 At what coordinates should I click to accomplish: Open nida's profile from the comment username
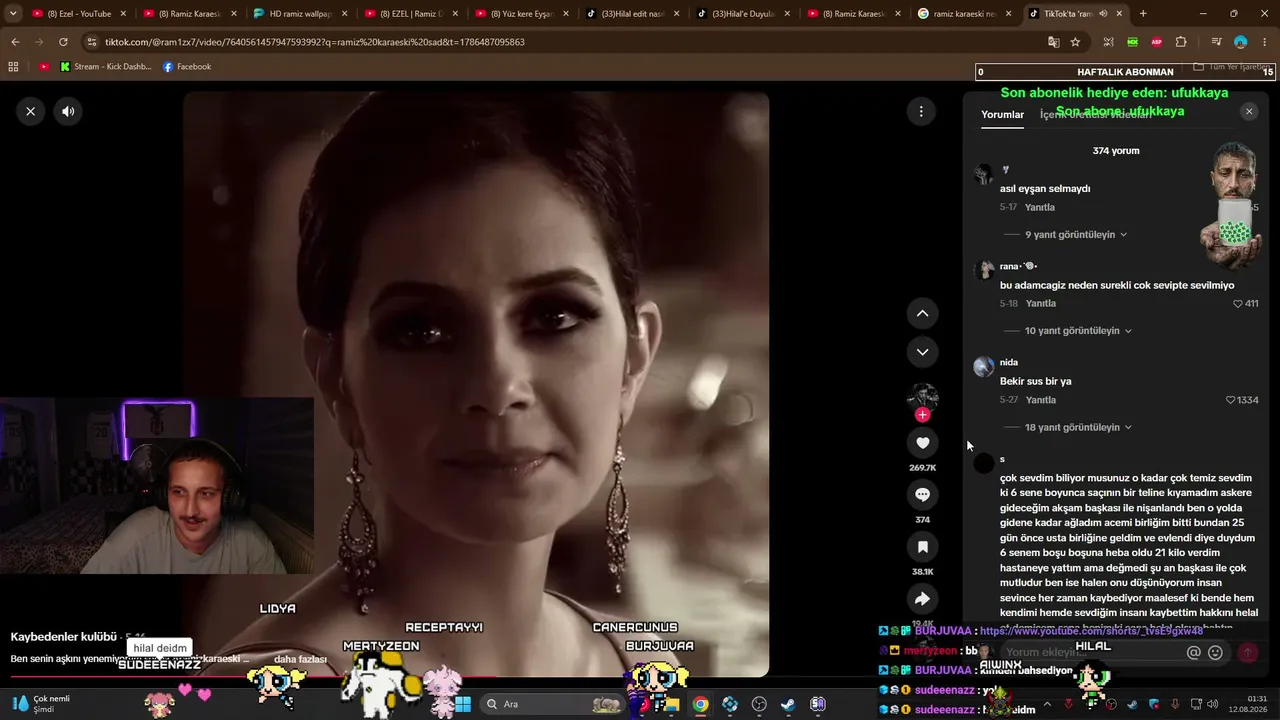tap(1009, 363)
